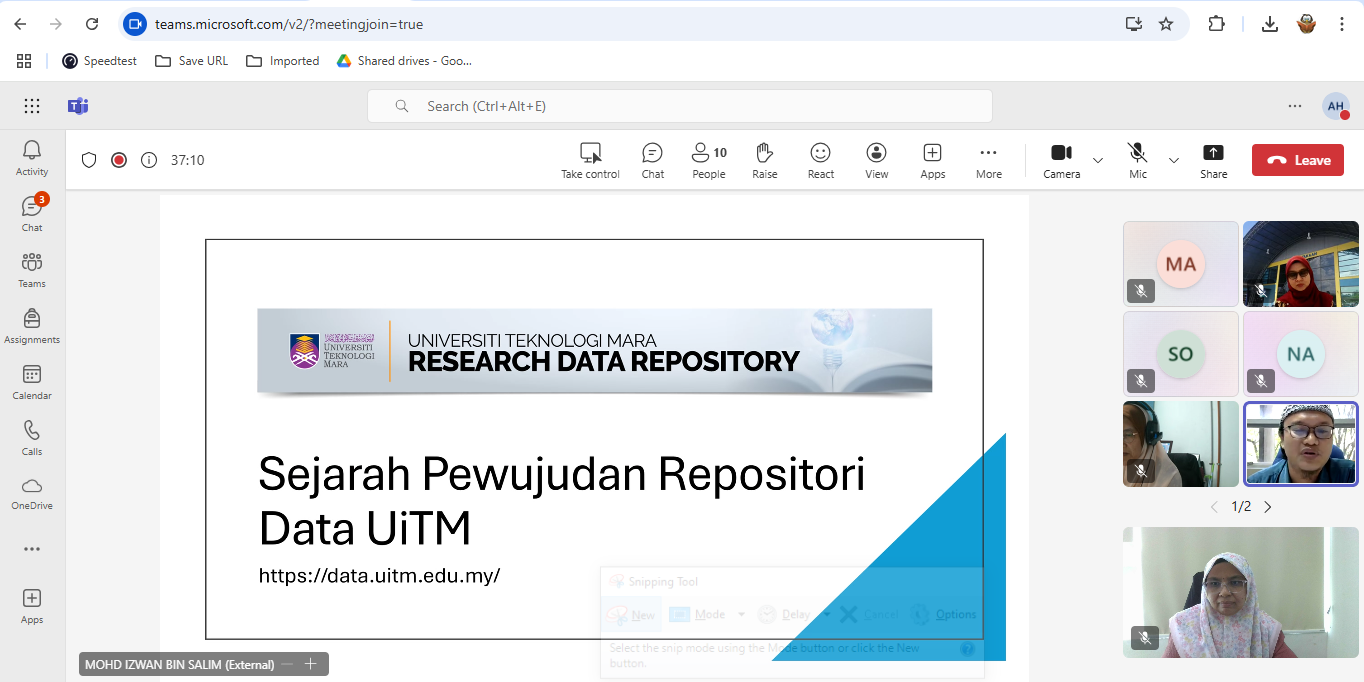Open the Imported bookmark folder
This screenshot has height=682, width=1364.
[283, 61]
